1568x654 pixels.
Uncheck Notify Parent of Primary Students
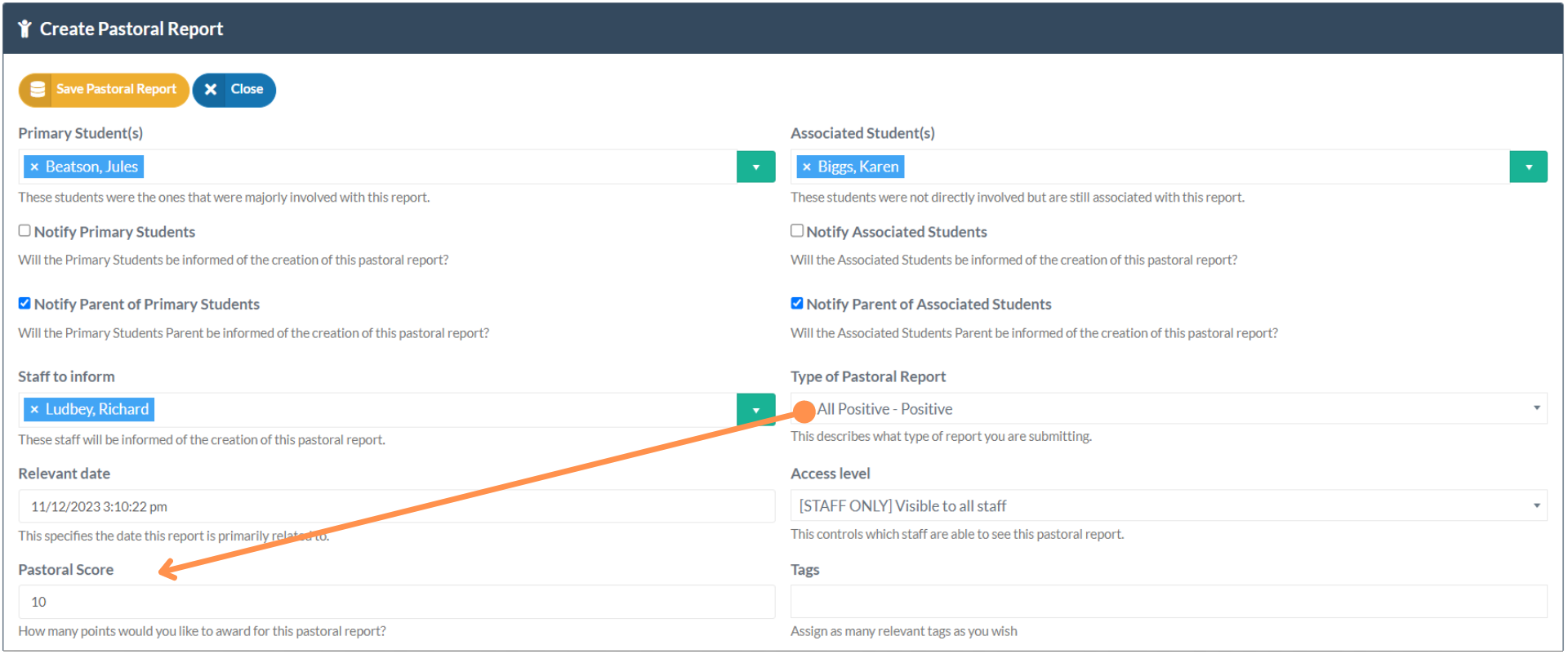[24, 304]
